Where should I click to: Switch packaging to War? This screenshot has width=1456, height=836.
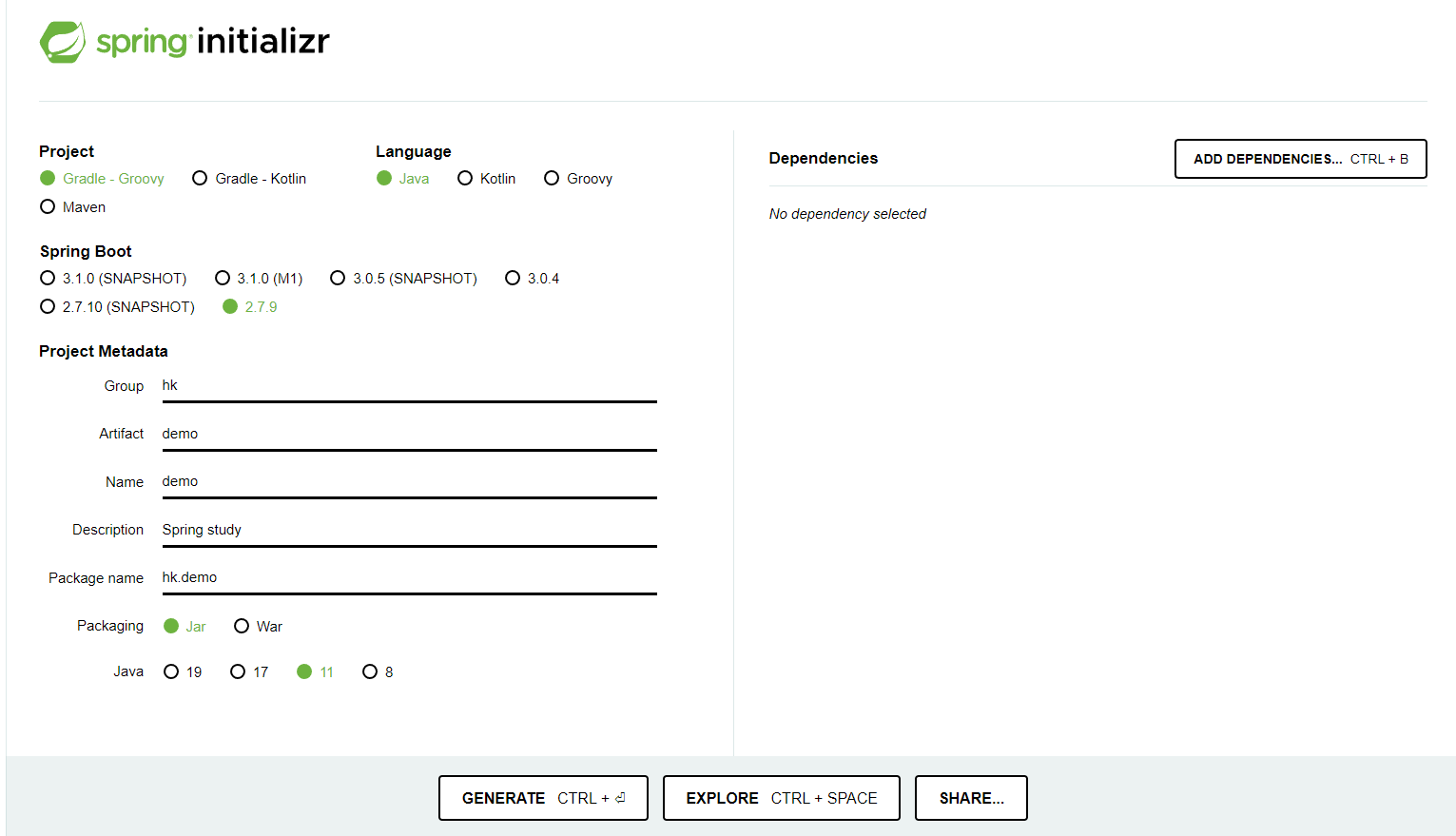tap(258, 627)
